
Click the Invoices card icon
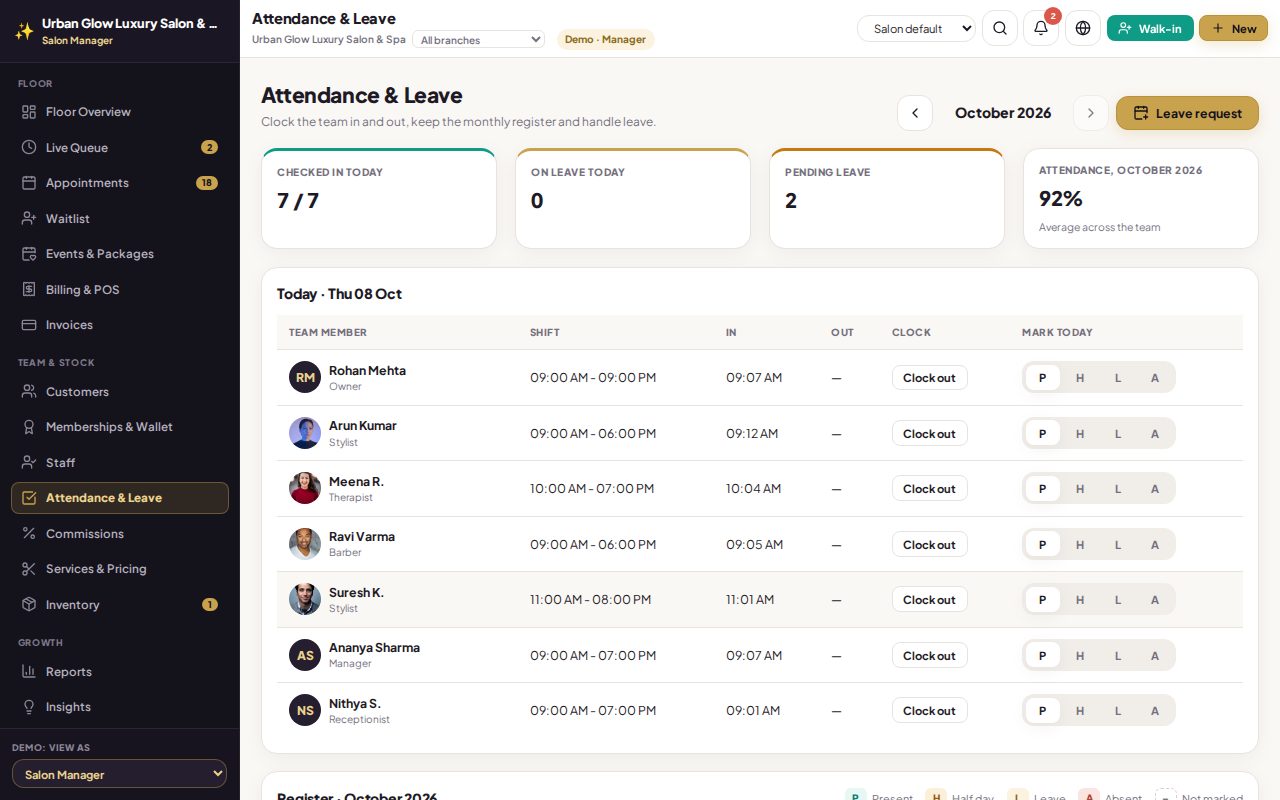29,325
